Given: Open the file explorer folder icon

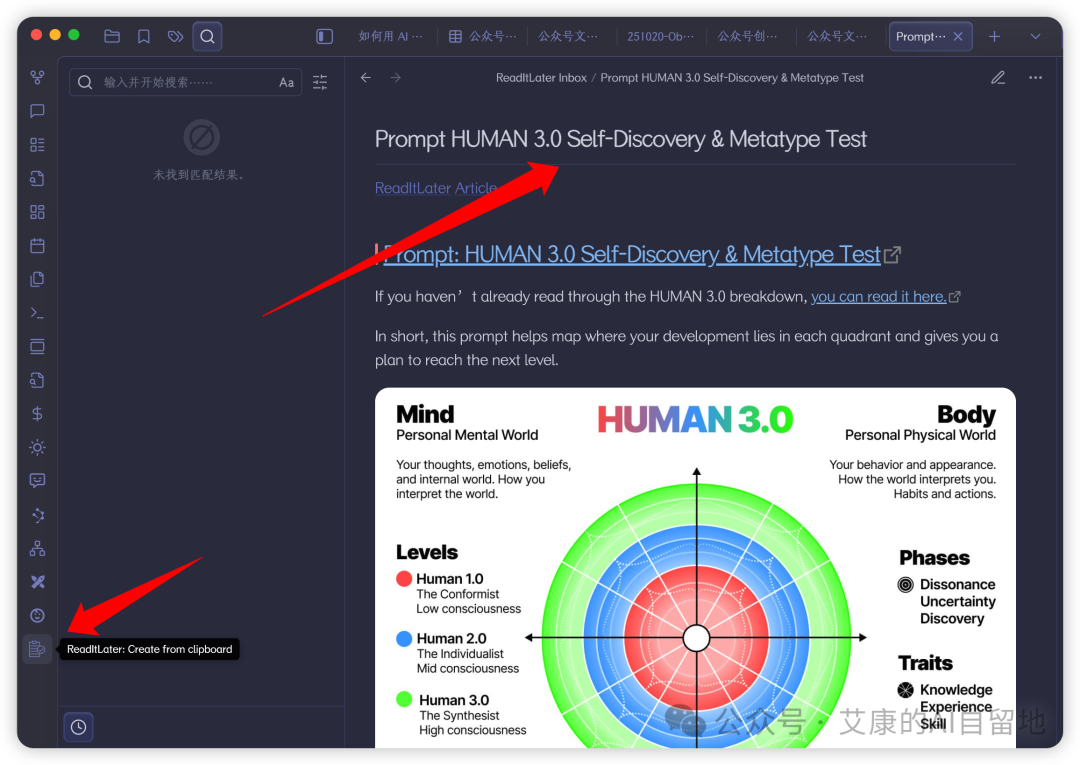Looking at the screenshot, I should (x=112, y=36).
